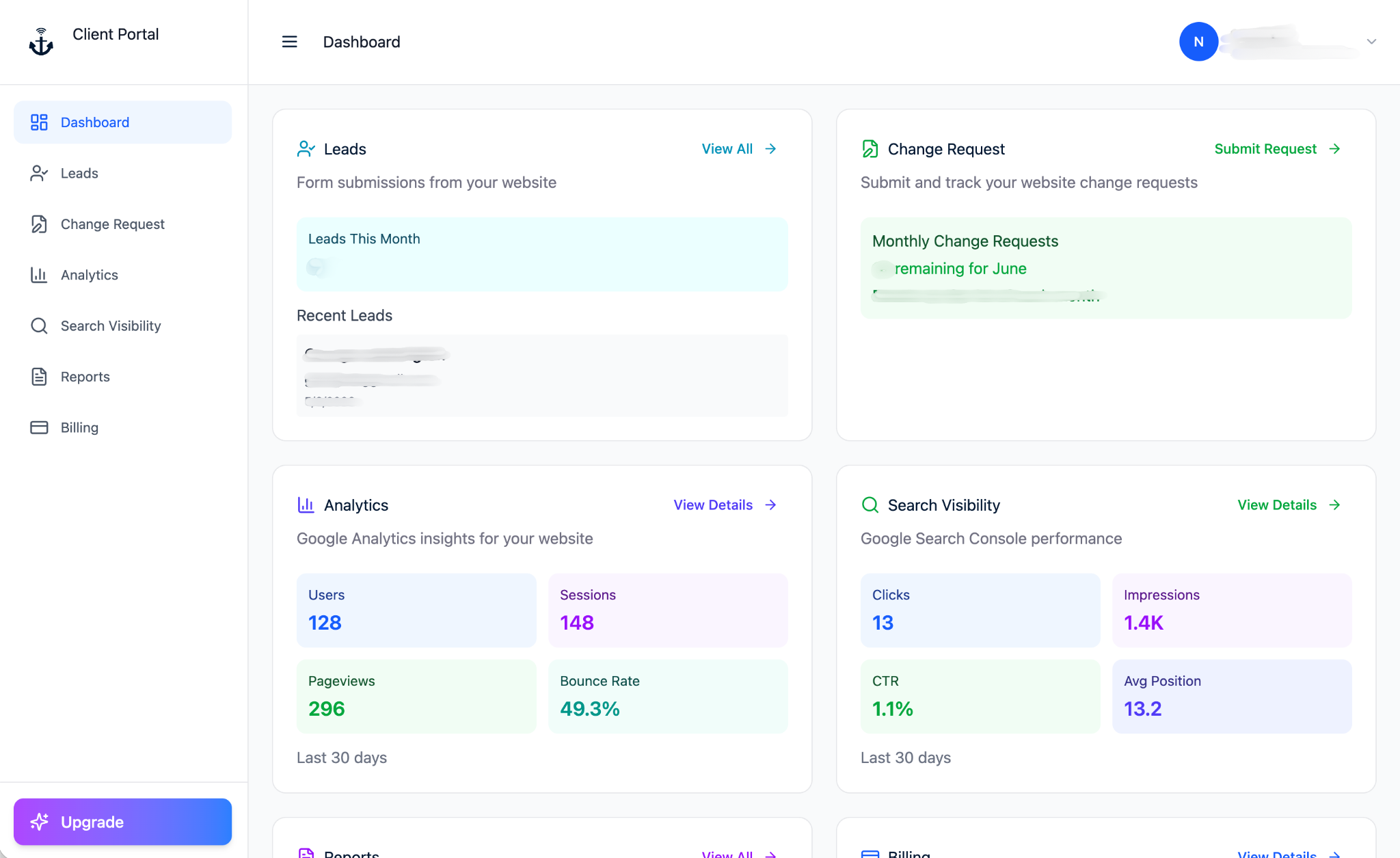Expand the user account dropdown chevron
Viewport: 1400px width, 858px height.
click(1371, 42)
